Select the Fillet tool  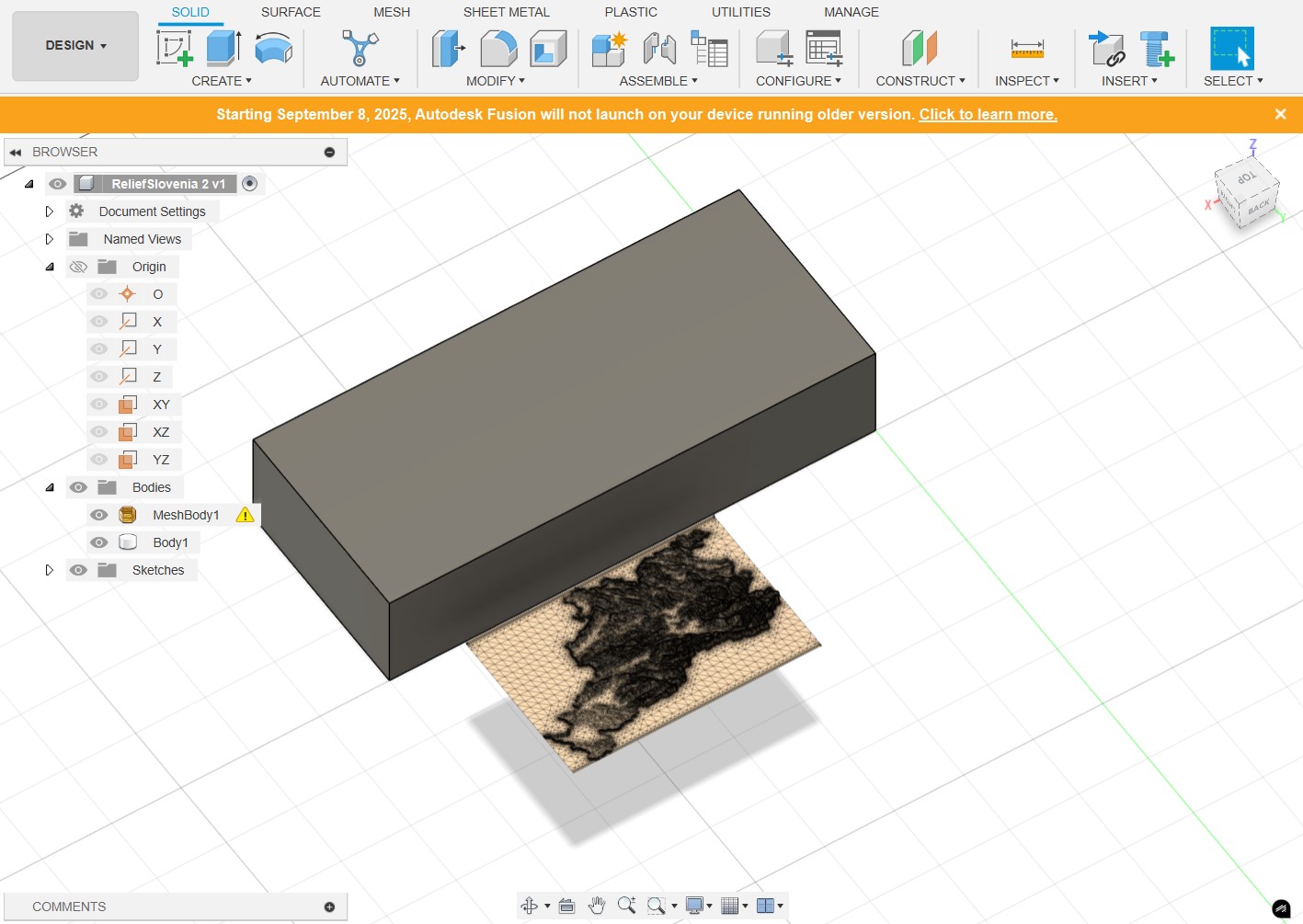(x=498, y=48)
